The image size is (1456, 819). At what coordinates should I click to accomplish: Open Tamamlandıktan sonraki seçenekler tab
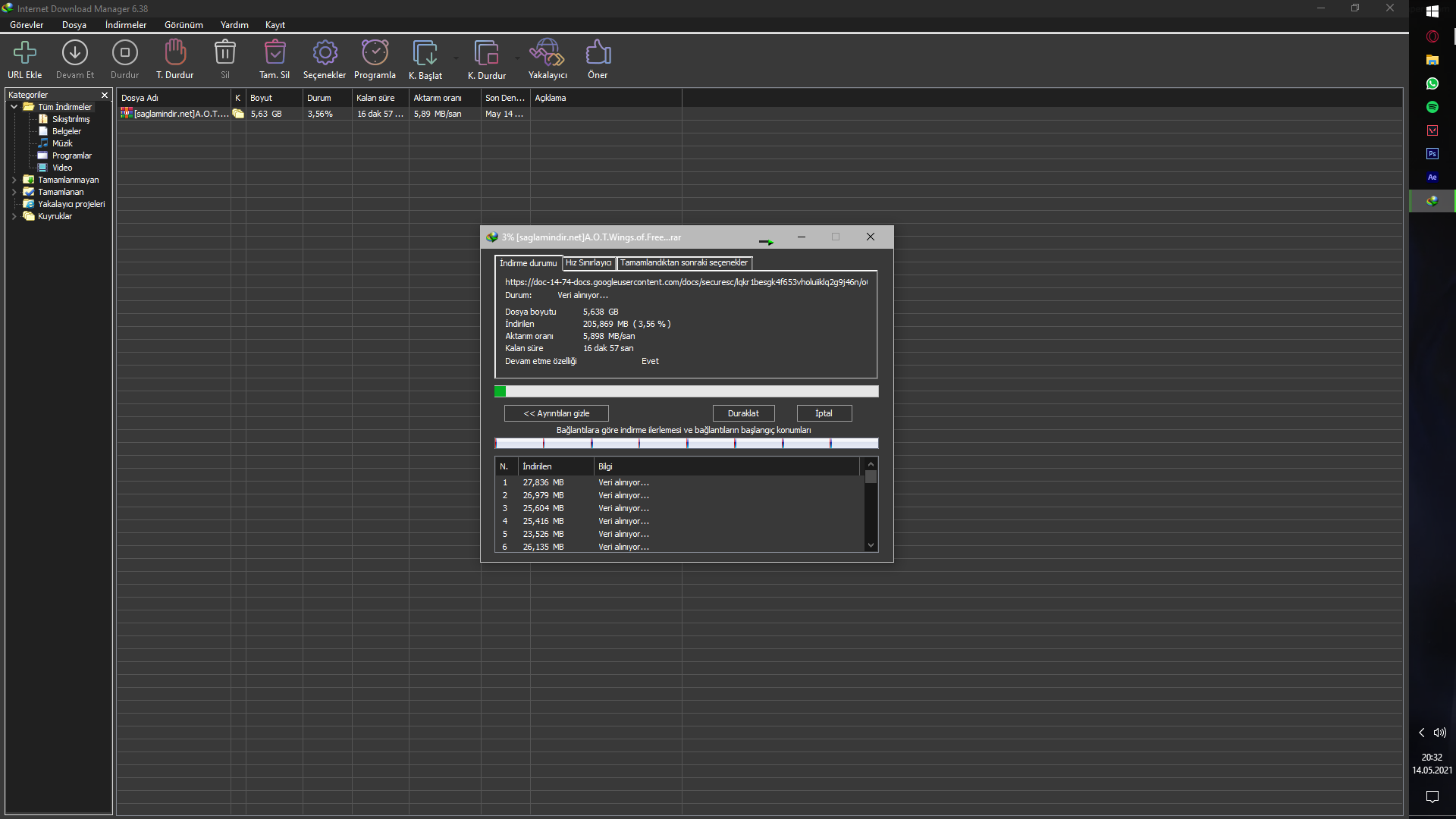tap(684, 263)
